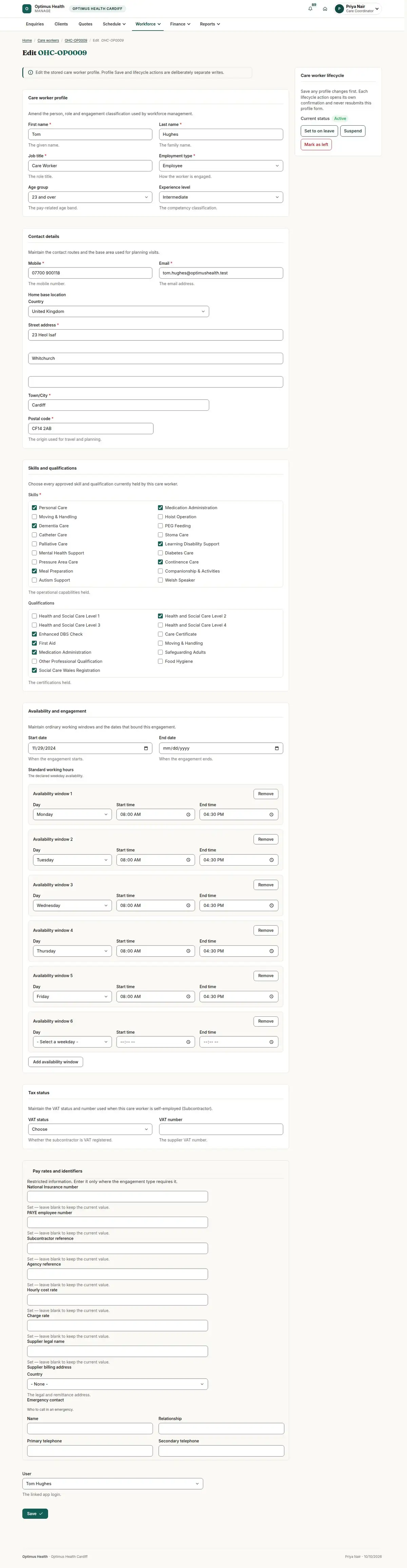Untick the Enhanced DBS Check qualification
This screenshot has height=1568, width=407.
click(34, 634)
